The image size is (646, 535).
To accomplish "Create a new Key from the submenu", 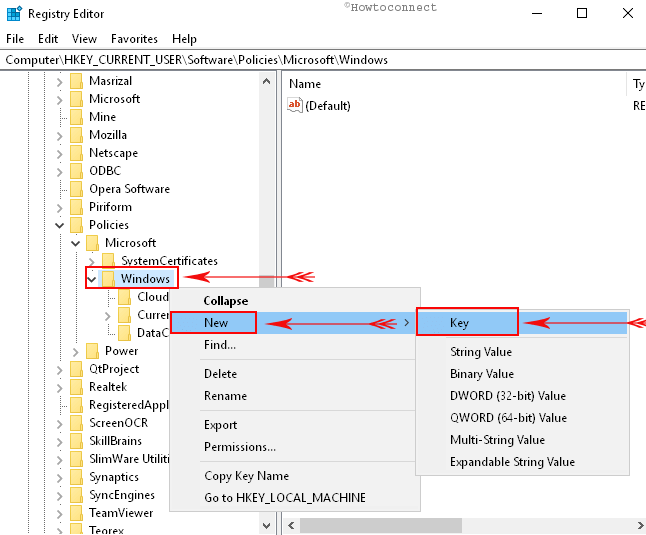I will click(x=522, y=322).
